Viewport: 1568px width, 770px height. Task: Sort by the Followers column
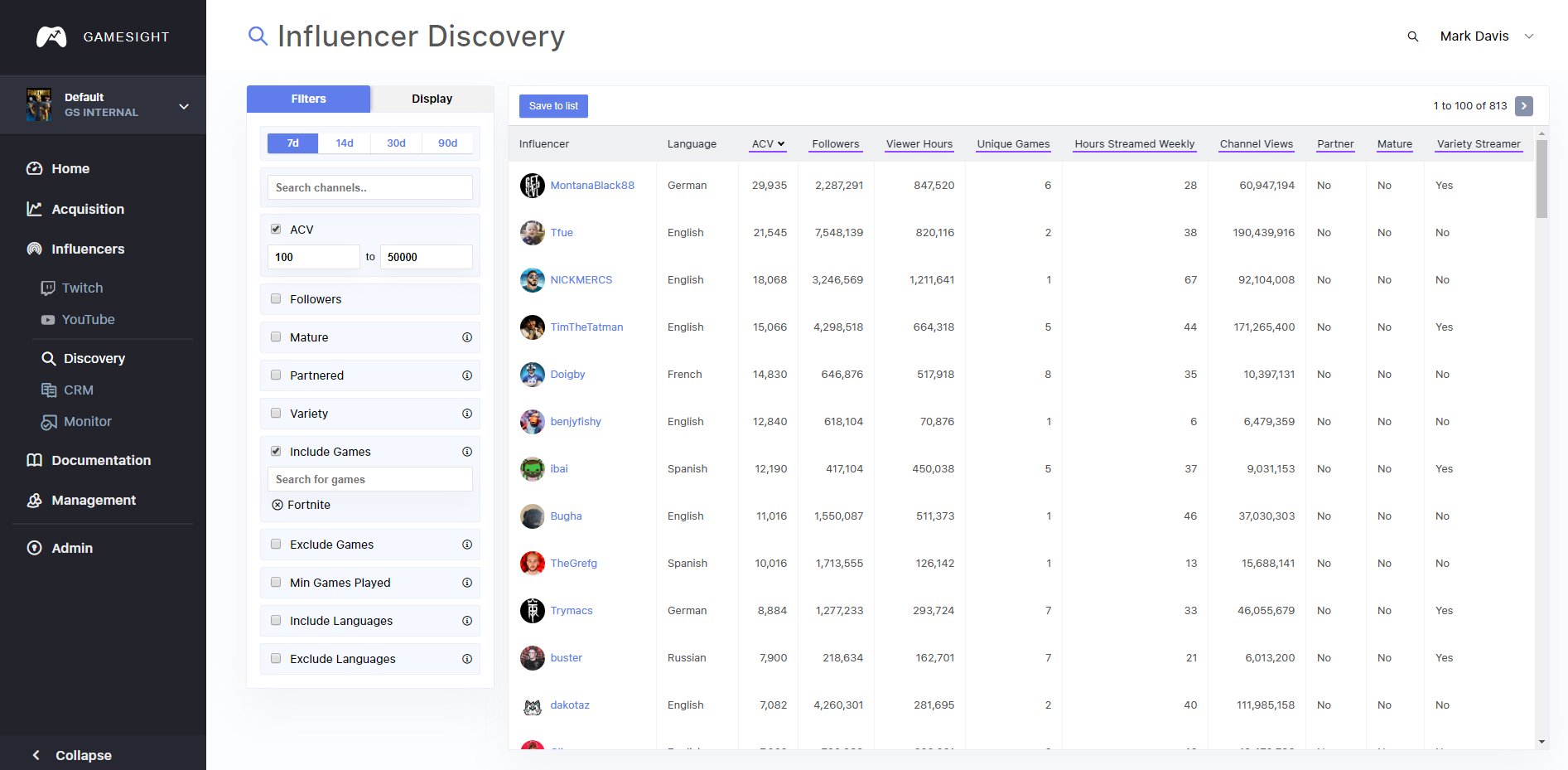pos(836,143)
